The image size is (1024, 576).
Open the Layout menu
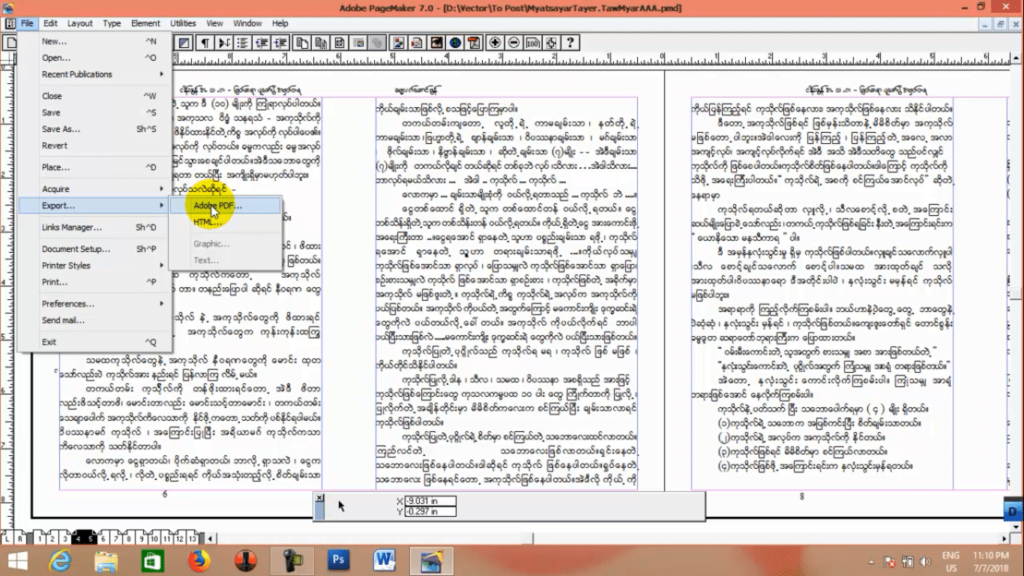coord(80,24)
